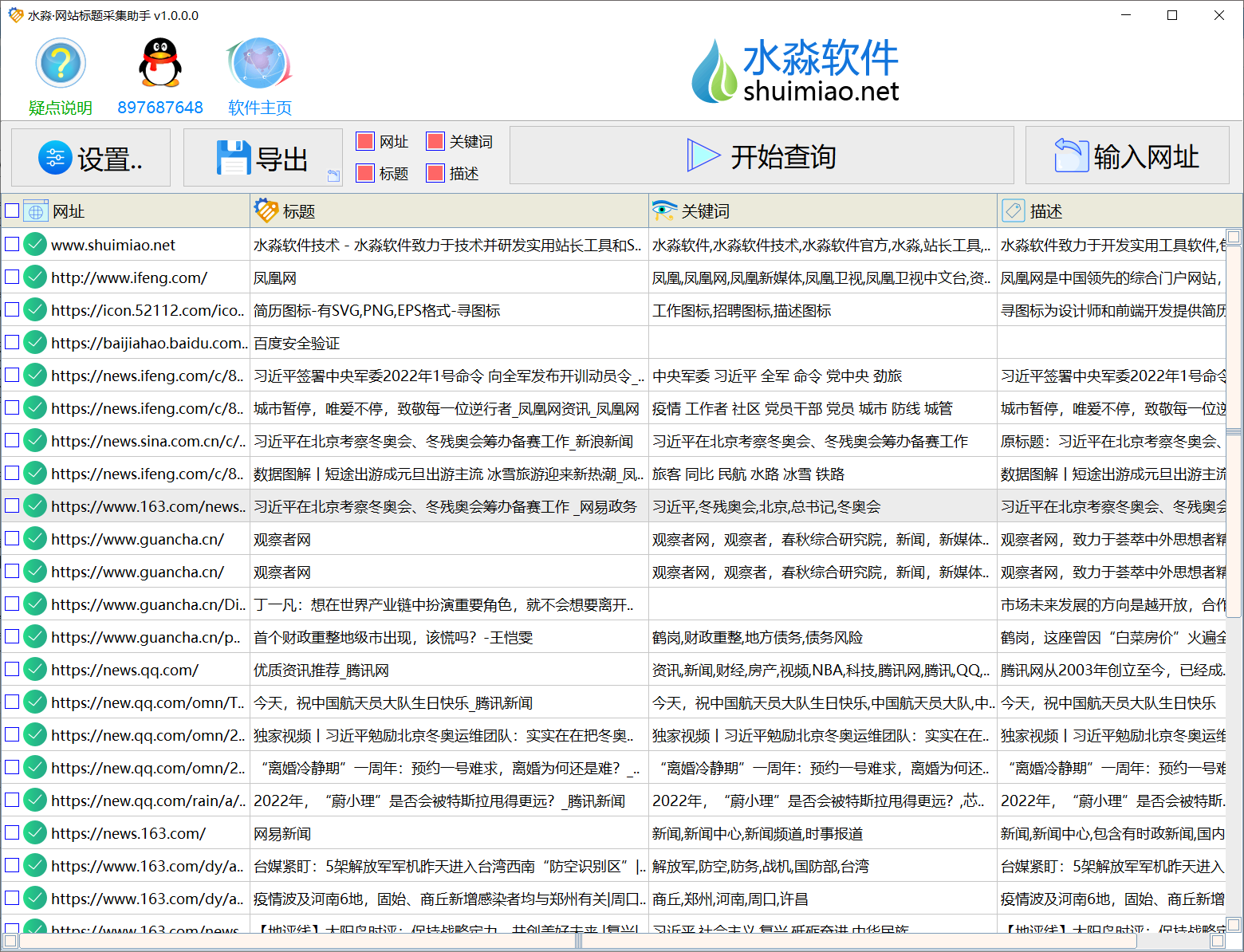Click green status icon for https://news.163.com/
Image resolution: width=1244 pixels, height=952 pixels.
tap(35, 832)
